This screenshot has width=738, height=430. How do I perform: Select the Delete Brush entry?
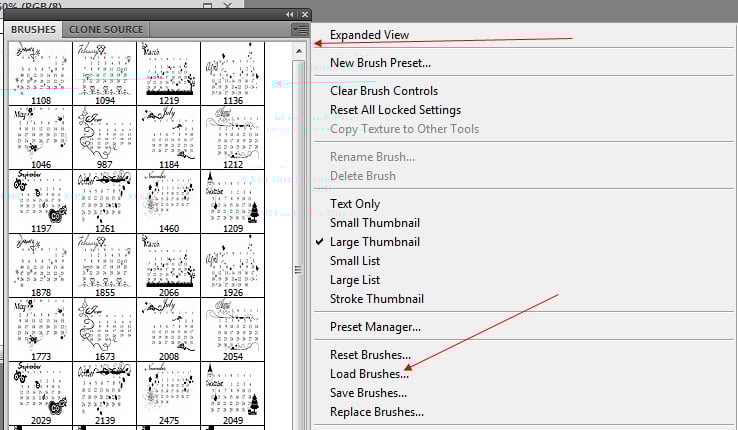click(363, 176)
